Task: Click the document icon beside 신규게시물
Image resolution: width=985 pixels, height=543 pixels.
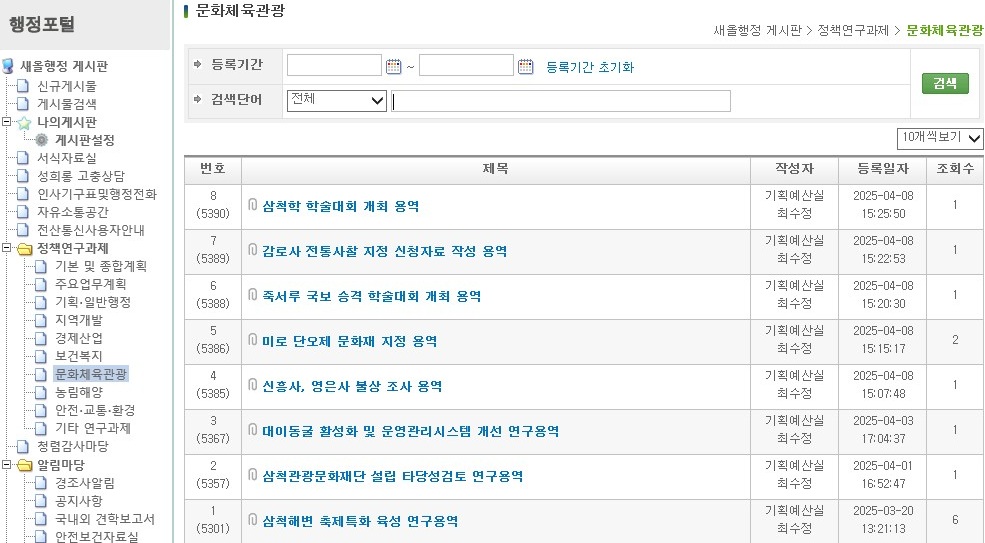Action: (23, 86)
